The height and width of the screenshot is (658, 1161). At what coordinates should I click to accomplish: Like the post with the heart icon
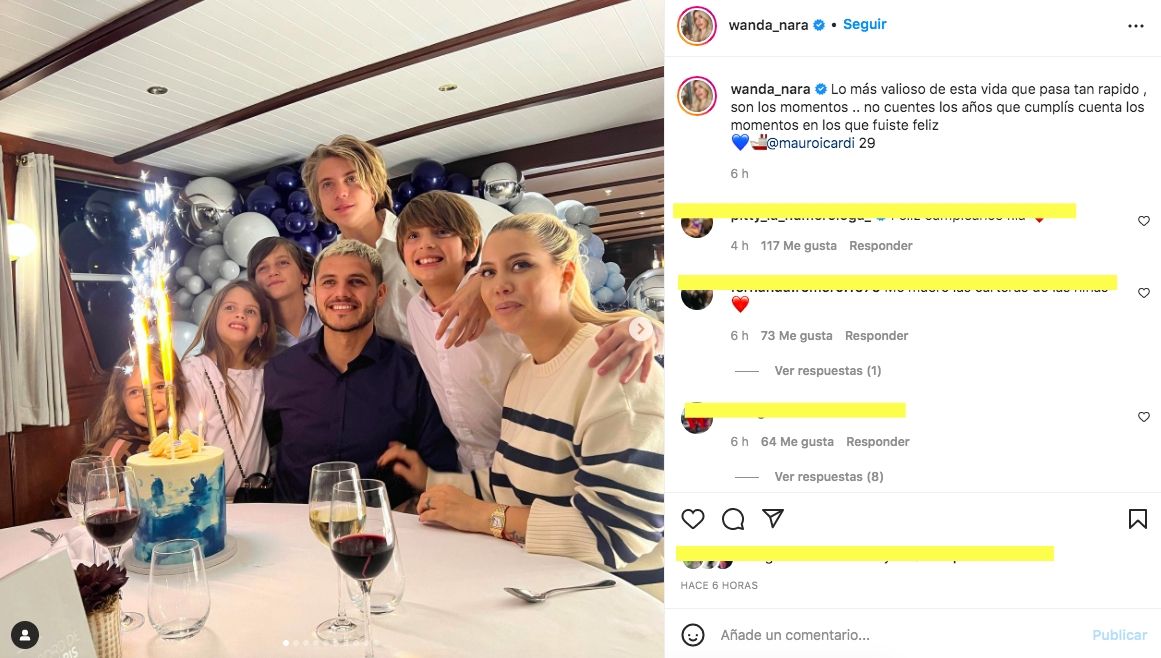point(693,518)
